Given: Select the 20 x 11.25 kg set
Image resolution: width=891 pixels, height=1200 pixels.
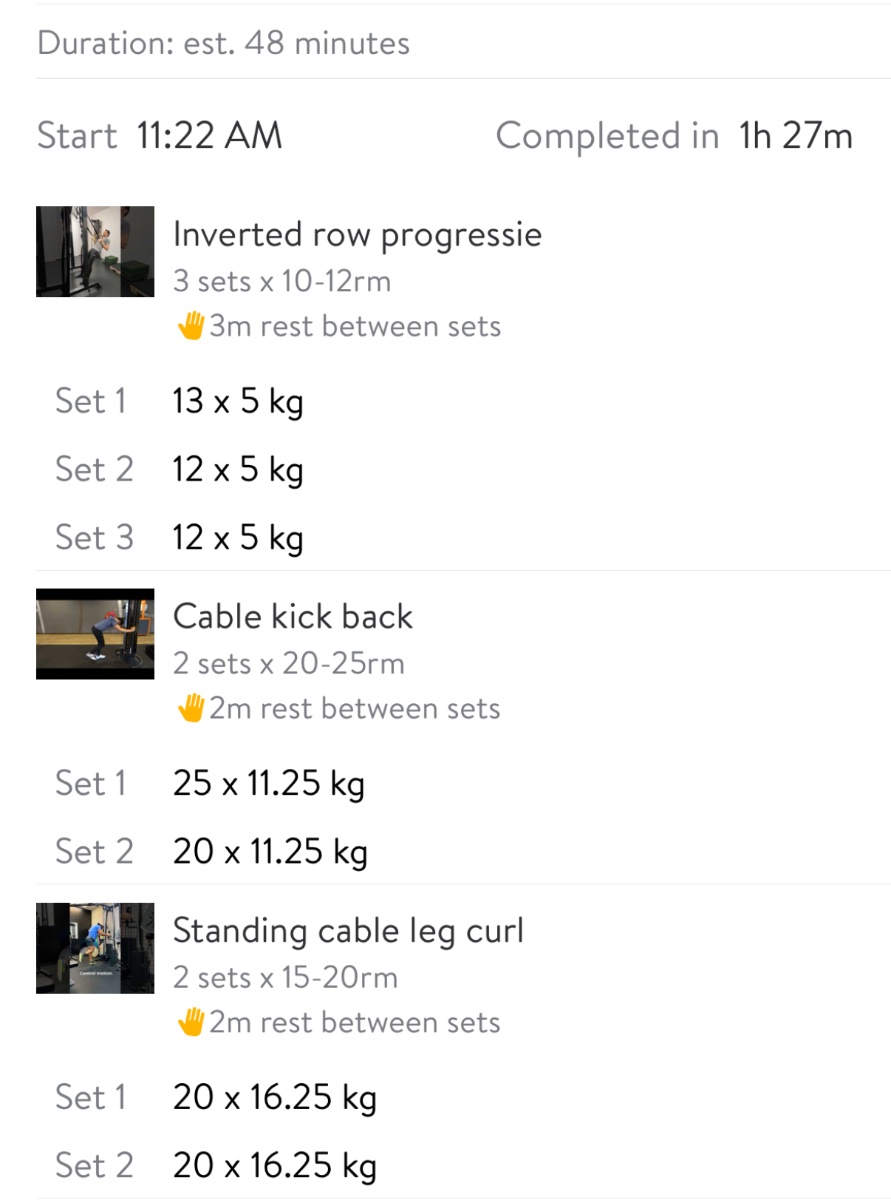Looking at the screenshot, I should tap(270, 852).
